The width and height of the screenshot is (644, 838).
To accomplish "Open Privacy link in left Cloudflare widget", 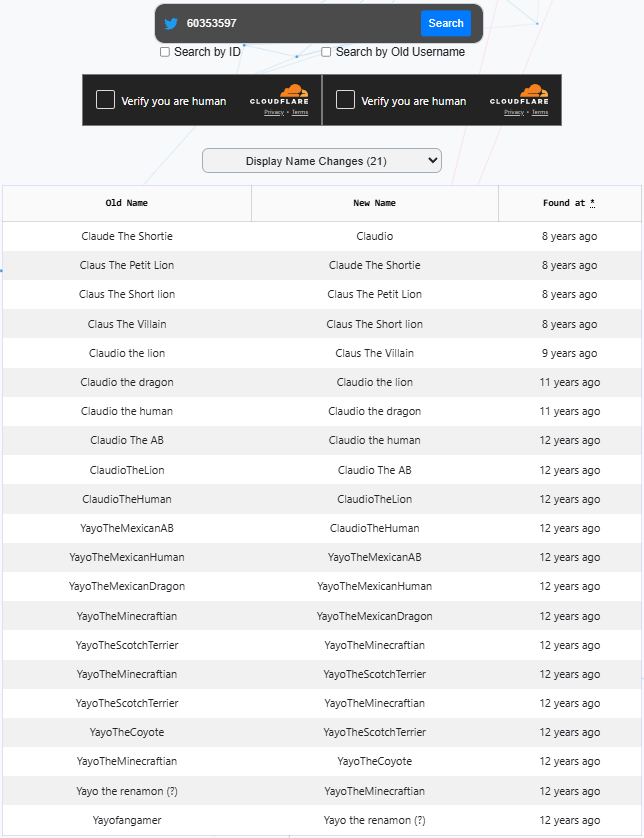I will coord(274,112).
